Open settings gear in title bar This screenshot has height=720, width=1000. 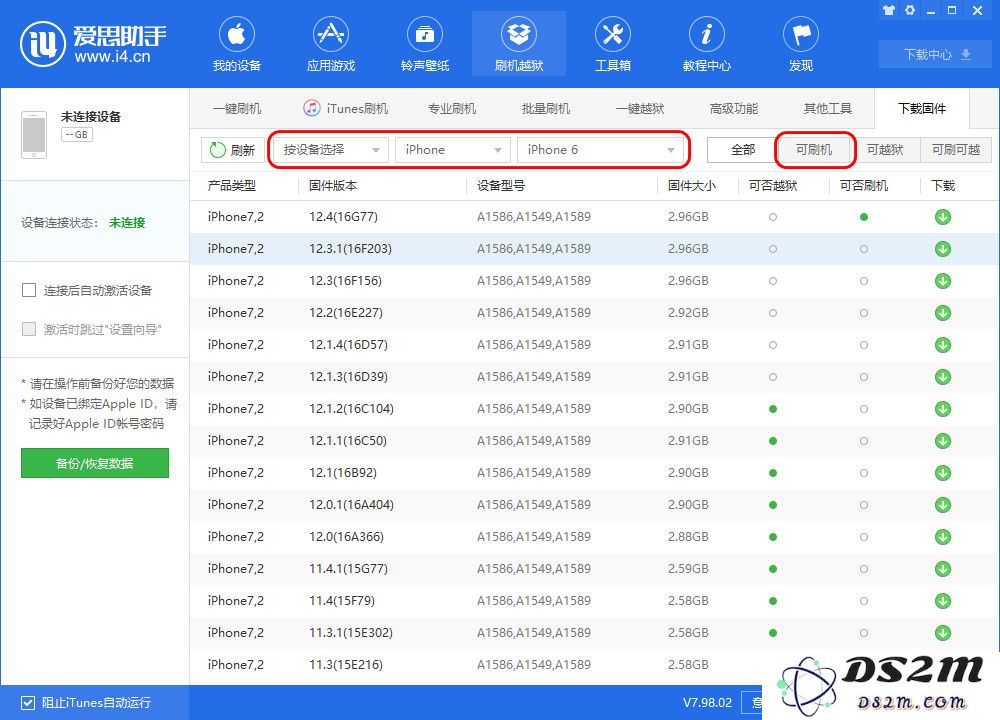click(x=910, y=10)
